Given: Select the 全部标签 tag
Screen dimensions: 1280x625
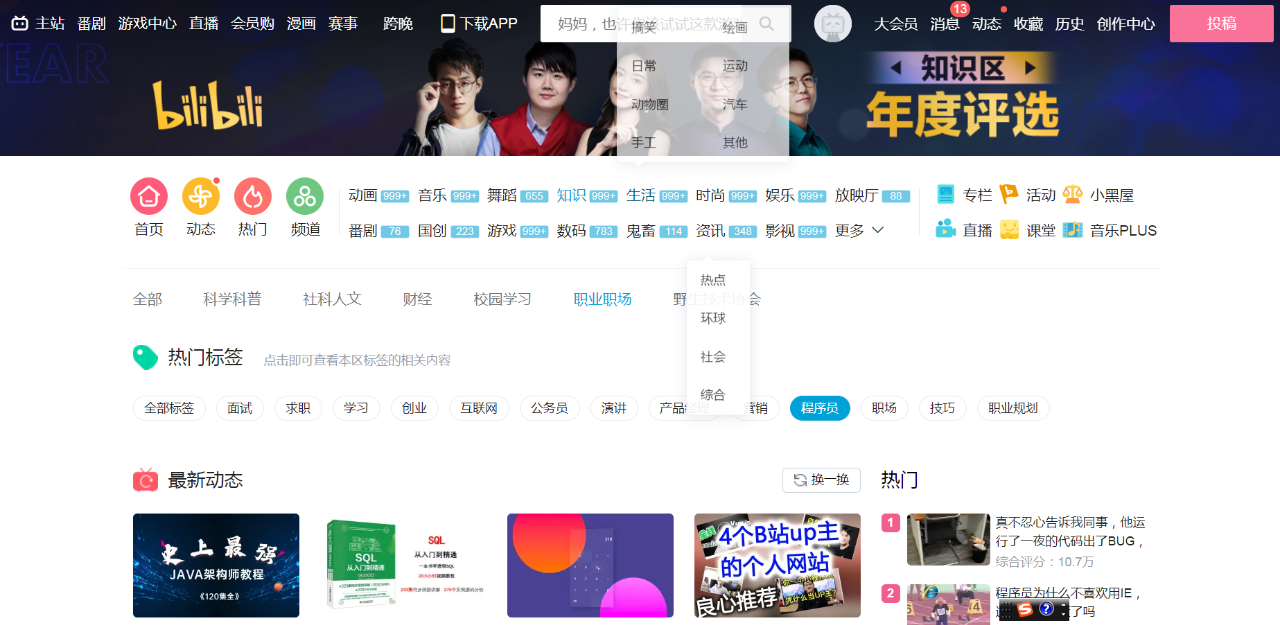Looking at the screenshot, I should point(169,408).
